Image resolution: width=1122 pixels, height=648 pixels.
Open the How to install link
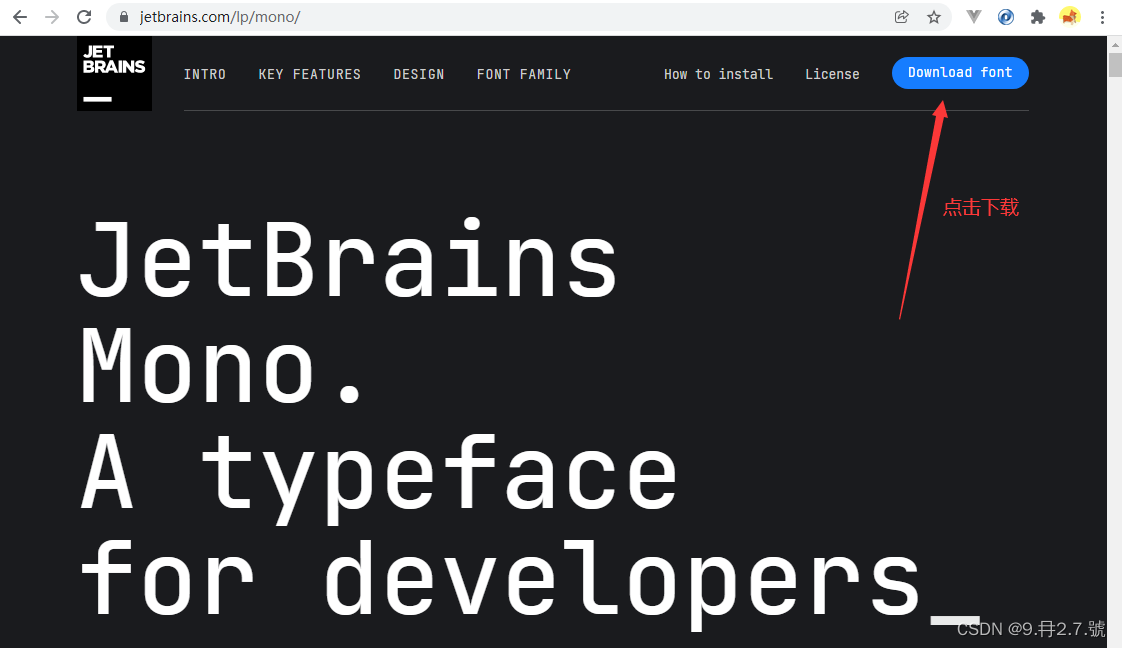click(718, 74)
